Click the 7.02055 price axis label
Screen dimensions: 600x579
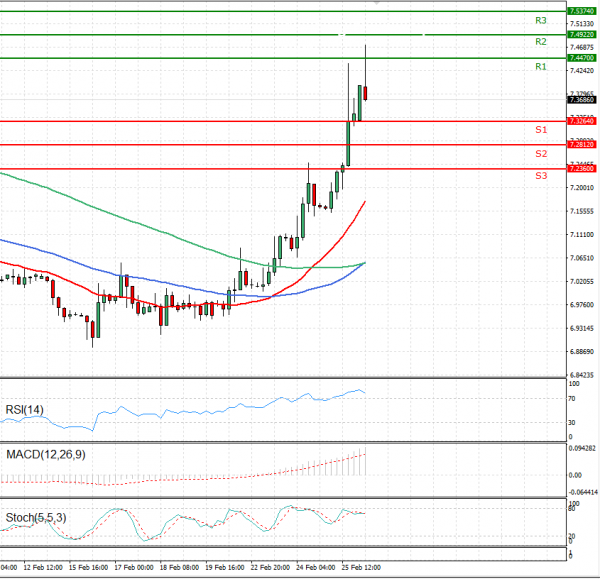click(582, 282)
